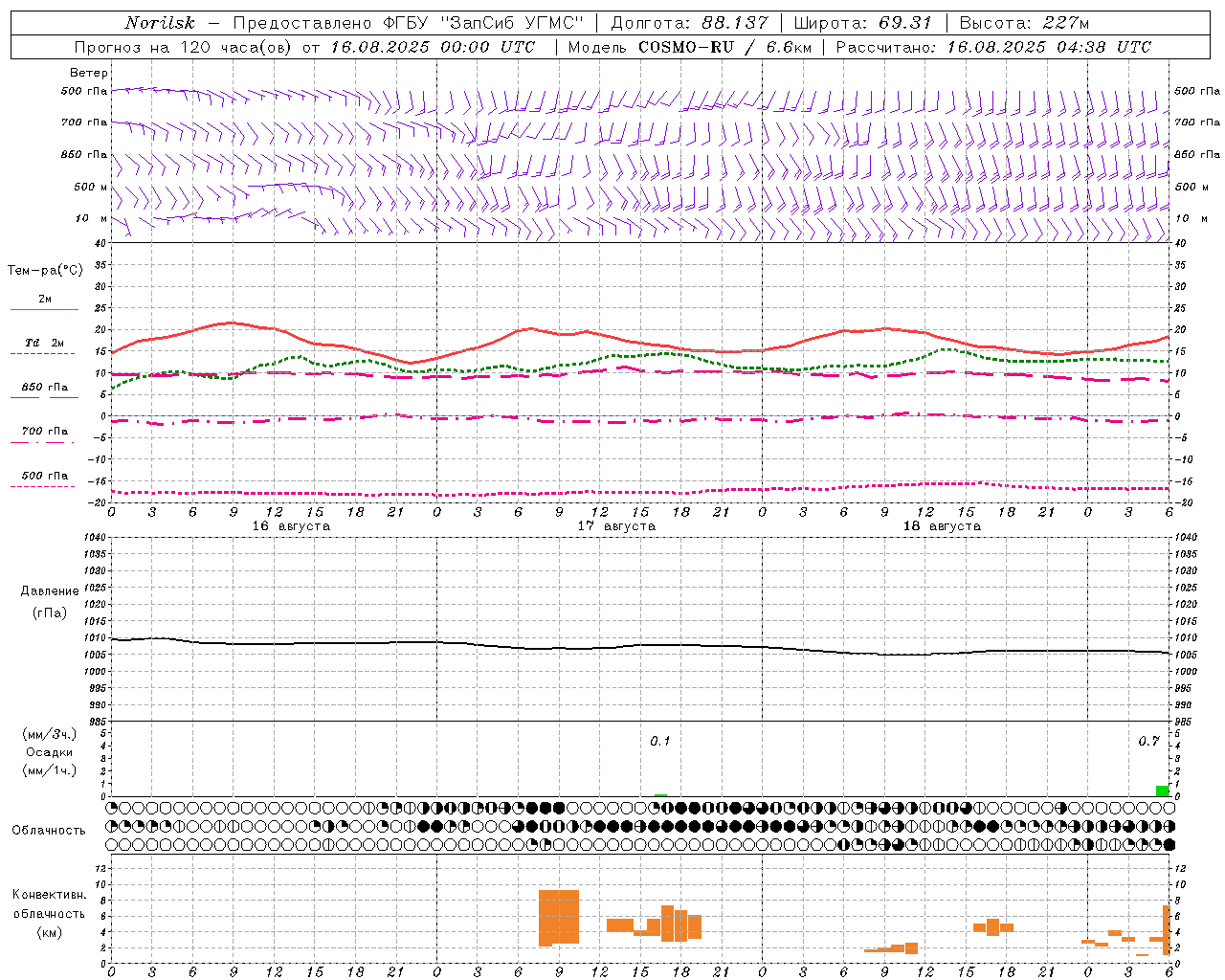Viewport: 1225px width, 980px height.
Task: Click the Модель COSMO-RU / 6.6км label
Action: (689, 47)
